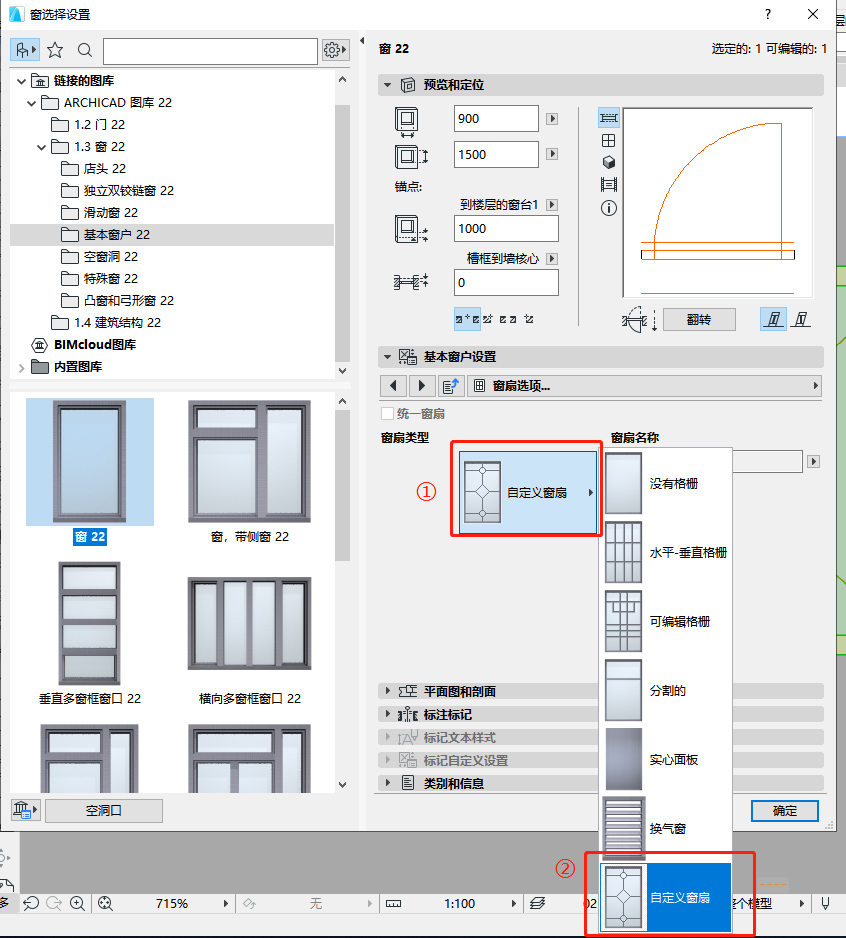This screenshot has width=846, height=938.
Task: Click the elevation preview mode icon
Action: (608, 185)
